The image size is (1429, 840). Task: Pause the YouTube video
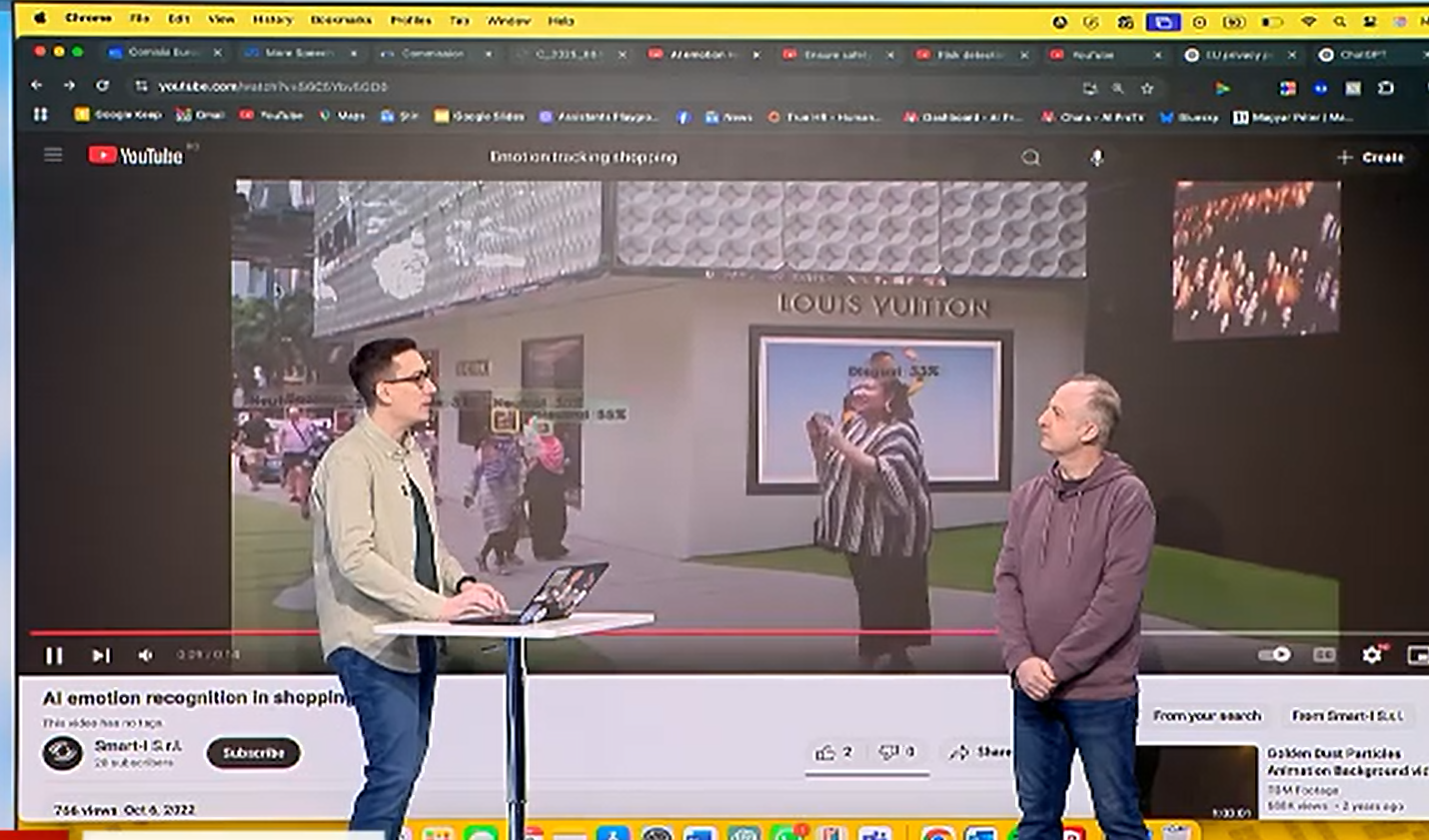pos(54,655)
